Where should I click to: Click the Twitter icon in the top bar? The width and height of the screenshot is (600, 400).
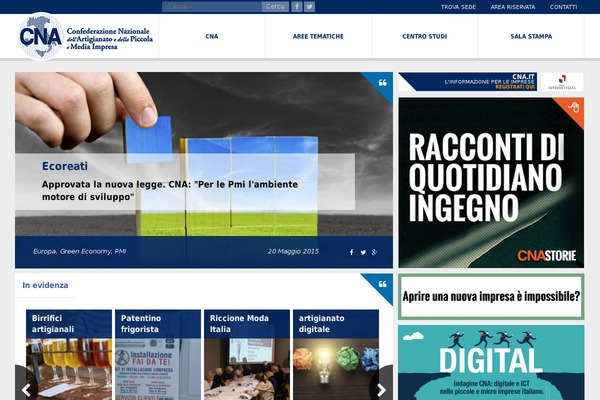310,6
